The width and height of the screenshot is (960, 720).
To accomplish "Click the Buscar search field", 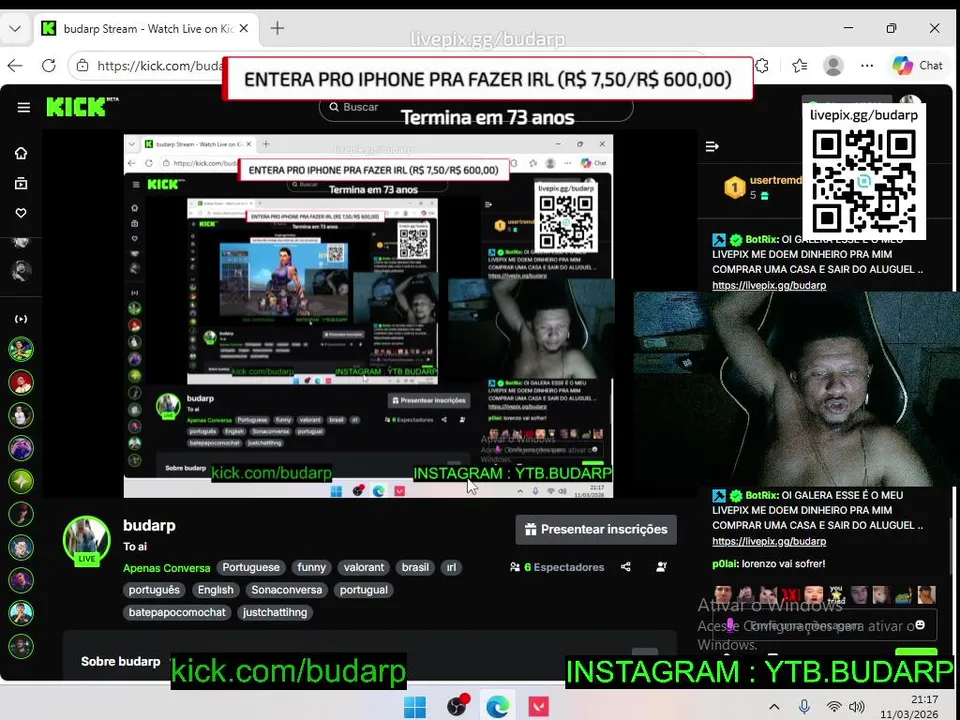I will pos(475,107).
